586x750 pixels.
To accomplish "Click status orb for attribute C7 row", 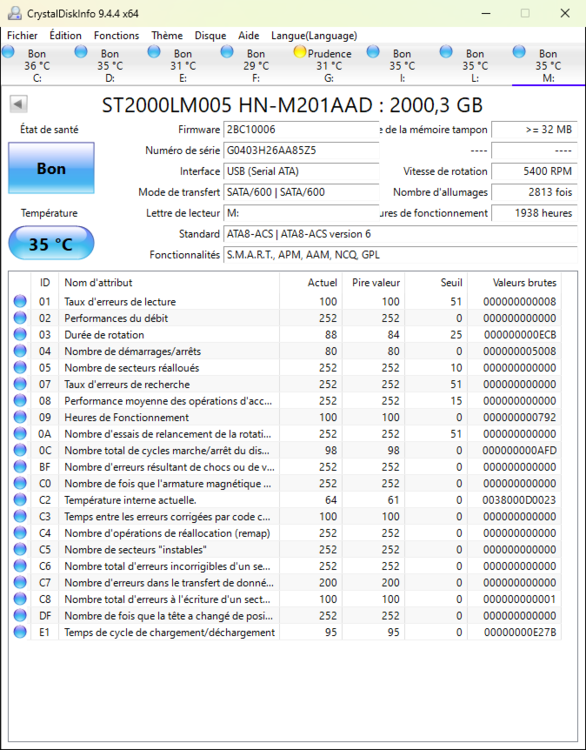I will click(x=20, y=583).
